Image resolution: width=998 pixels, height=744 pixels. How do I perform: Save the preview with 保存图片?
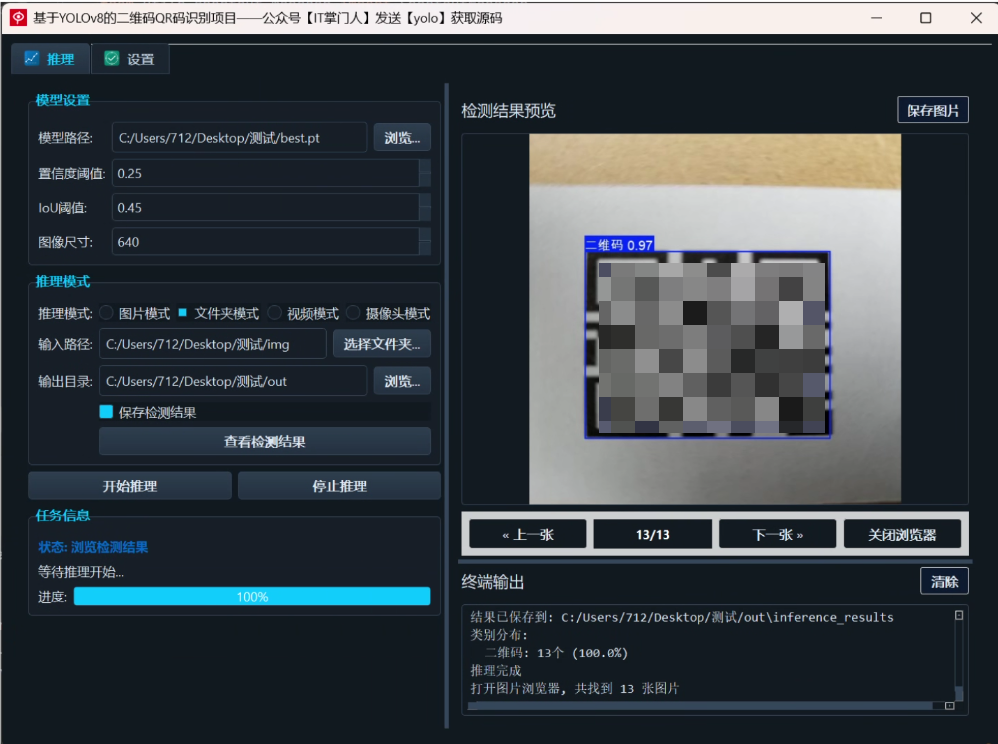tap(932, 110)
